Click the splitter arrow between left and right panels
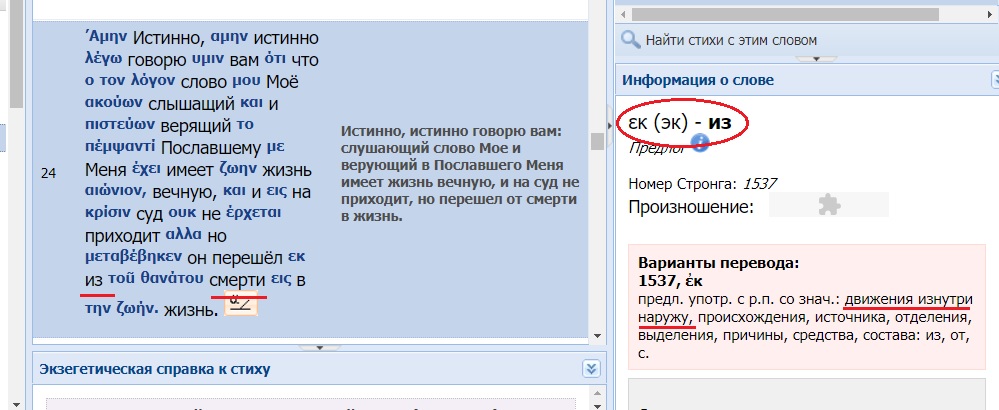Viewport: 999px width, 410px height. pos(610,126)
